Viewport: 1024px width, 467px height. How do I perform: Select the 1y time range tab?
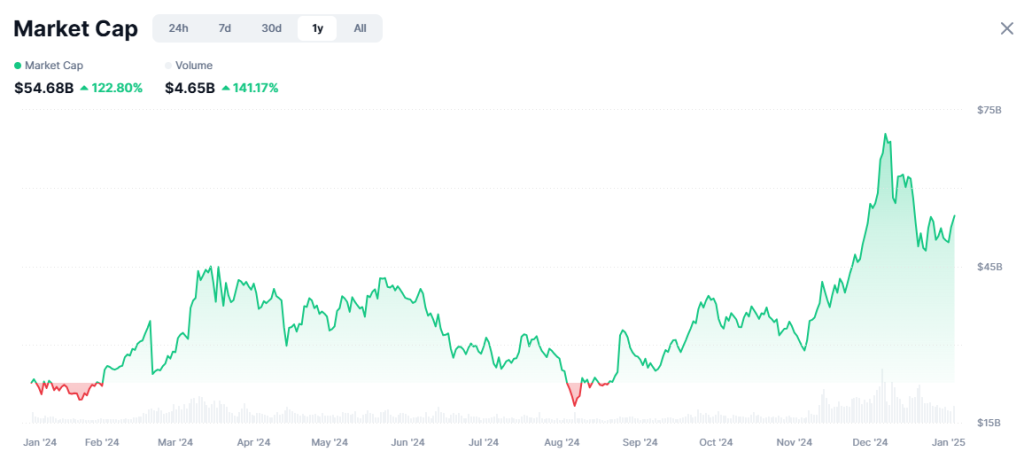tap(317, 29)
